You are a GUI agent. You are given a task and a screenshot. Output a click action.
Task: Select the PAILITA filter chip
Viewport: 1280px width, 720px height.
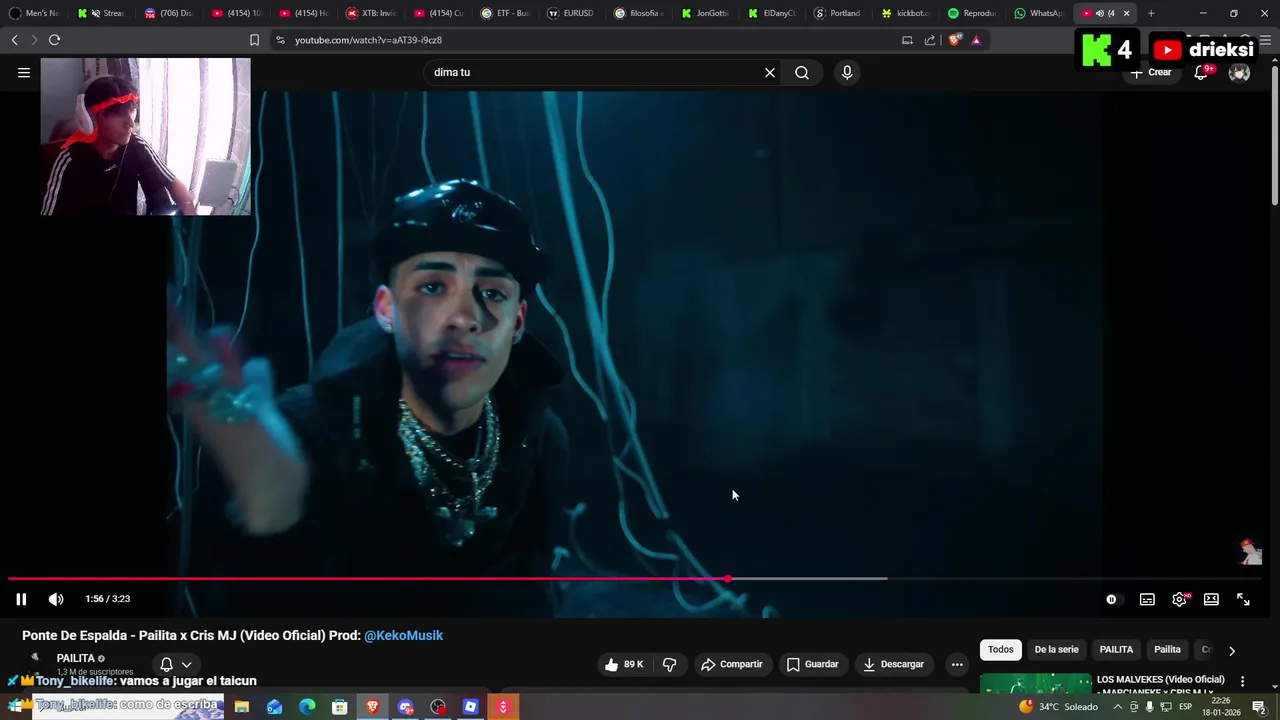(1116, 650)
